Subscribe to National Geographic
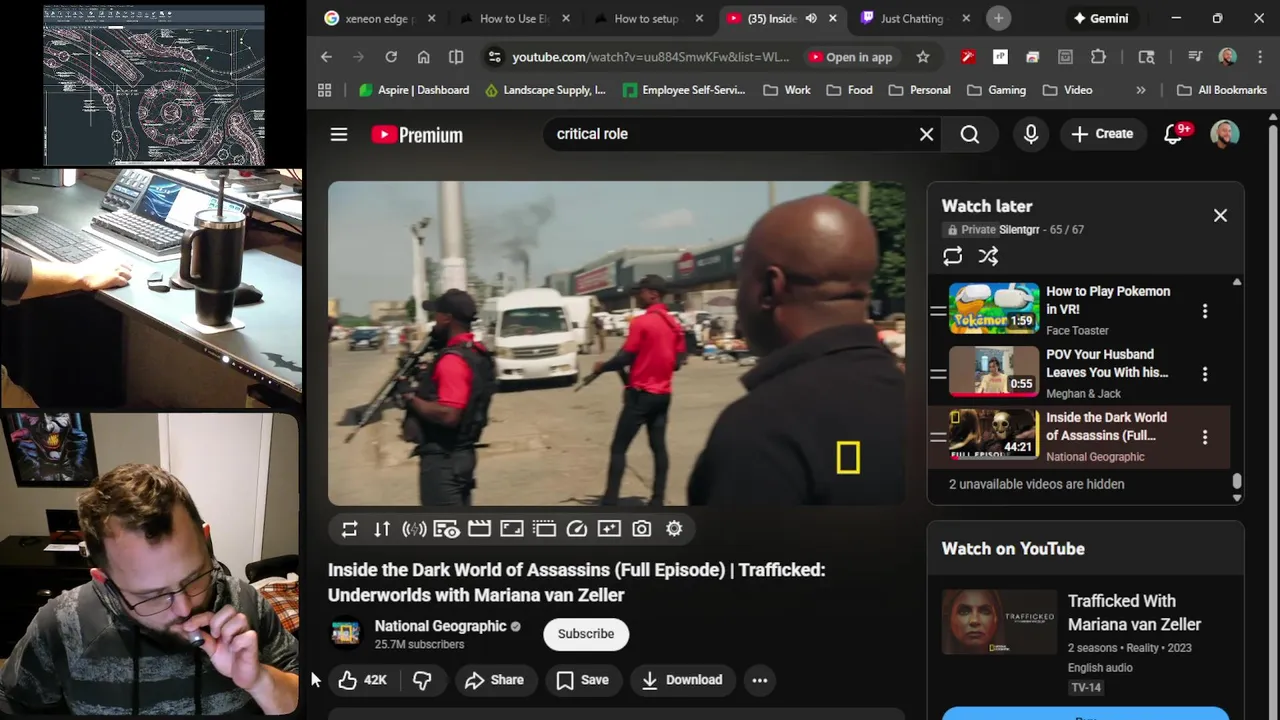Viewport: 1280px width, 720px height. pyautogui.click(x=586, y=634)
